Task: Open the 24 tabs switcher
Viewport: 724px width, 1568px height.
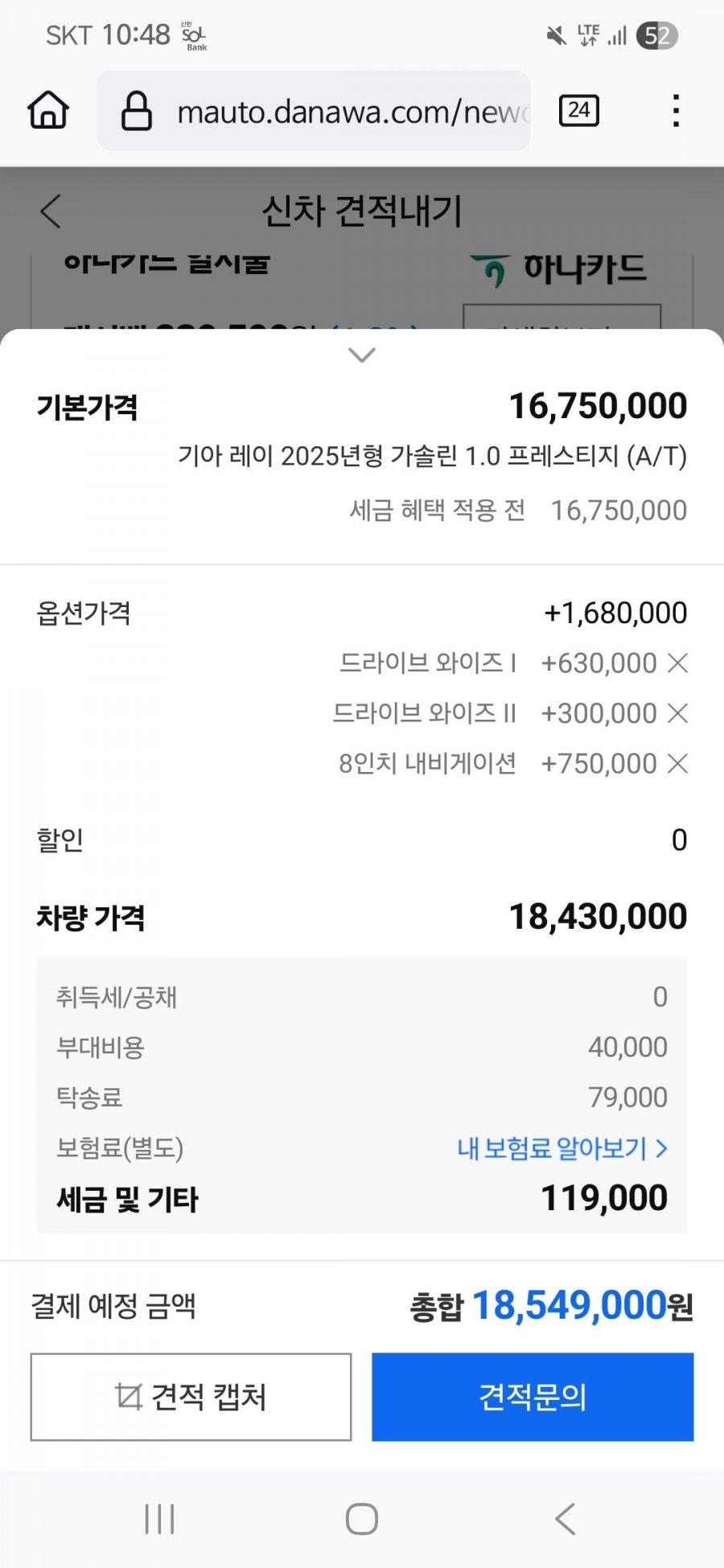Action: point(579,110)
